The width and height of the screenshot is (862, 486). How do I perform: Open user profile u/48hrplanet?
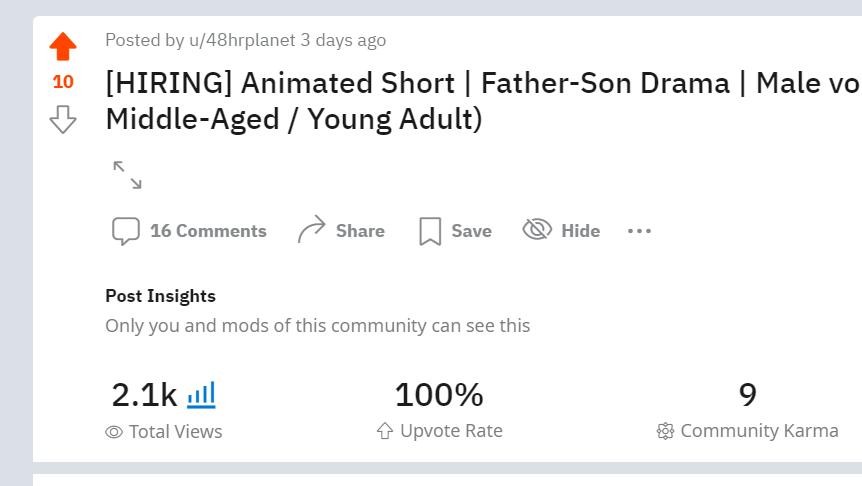pyautogui.click(x=242, y=40)
